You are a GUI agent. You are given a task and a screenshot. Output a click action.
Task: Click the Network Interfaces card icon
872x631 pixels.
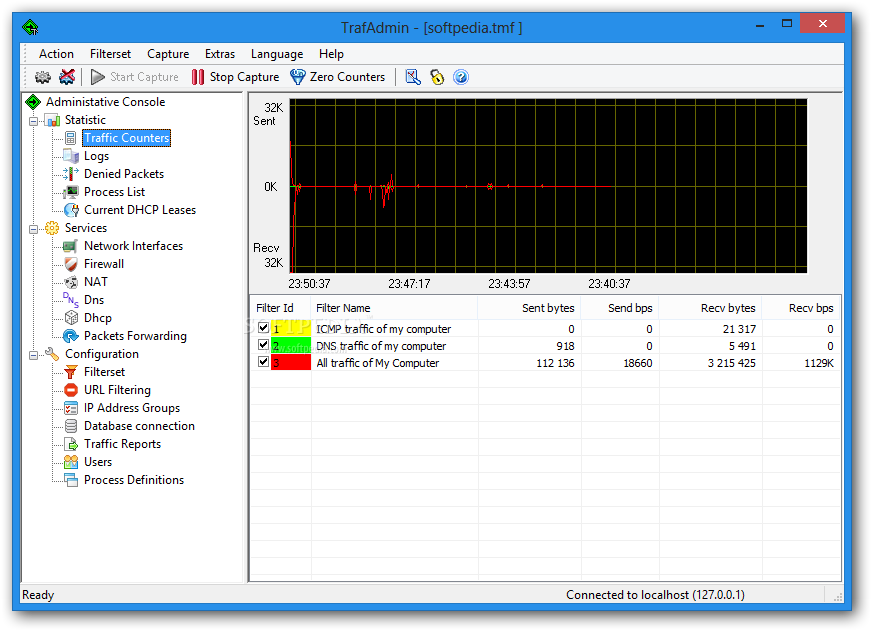pos(71,246)
